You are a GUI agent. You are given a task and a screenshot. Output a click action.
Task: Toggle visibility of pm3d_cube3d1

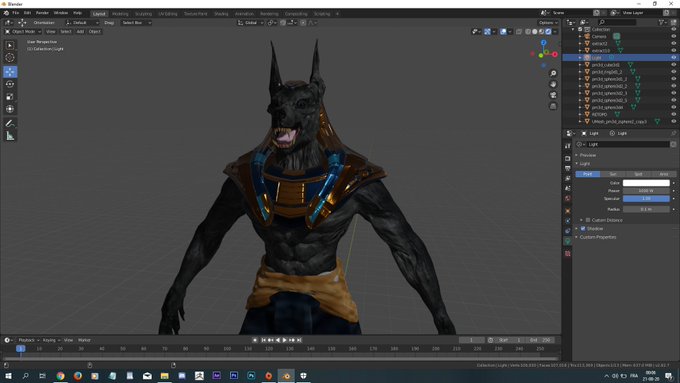[x=673, y=65]
